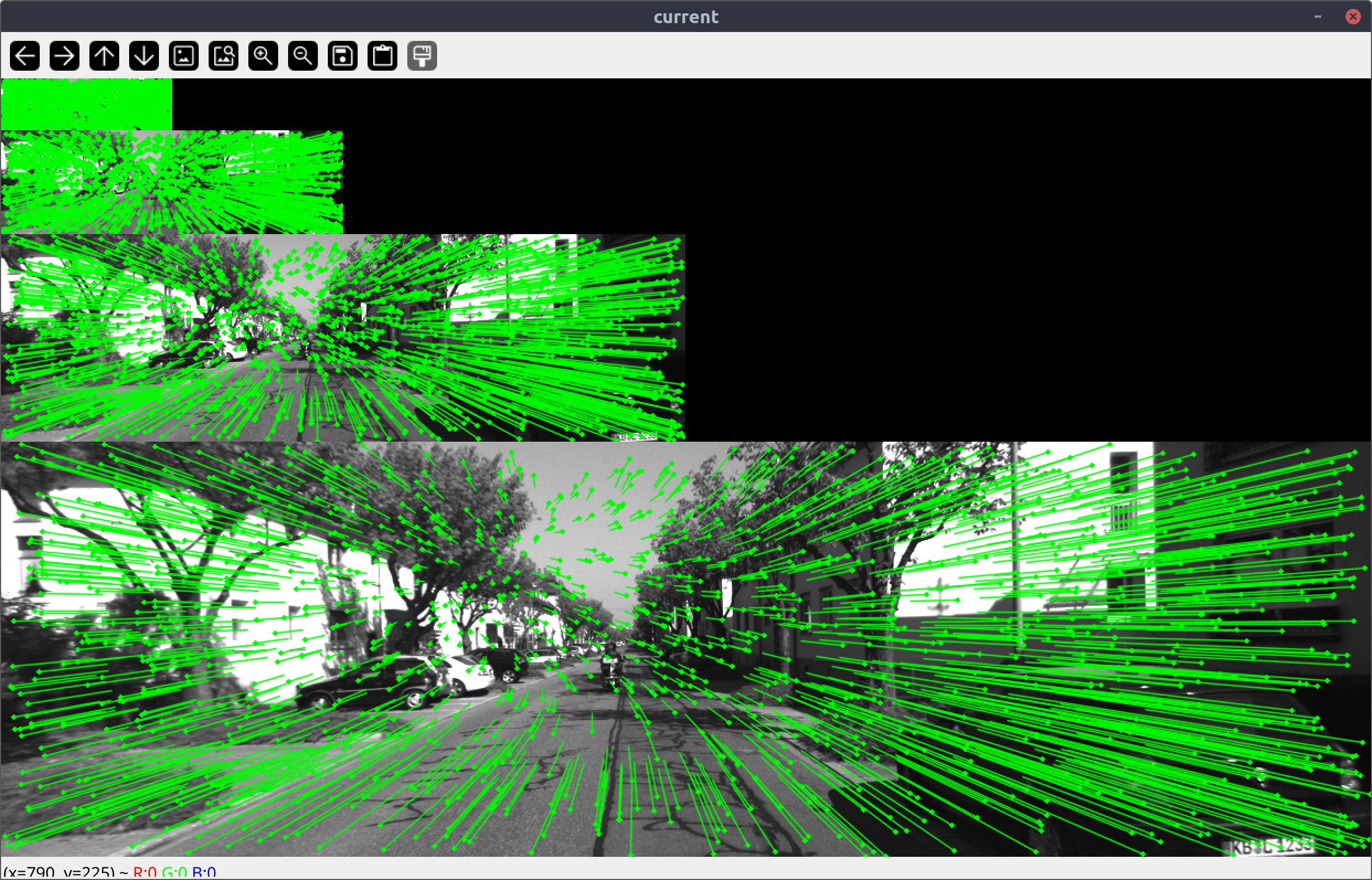Click the medium-sized street flow image
Screen dimensions: 1372x880
(343, 337)
